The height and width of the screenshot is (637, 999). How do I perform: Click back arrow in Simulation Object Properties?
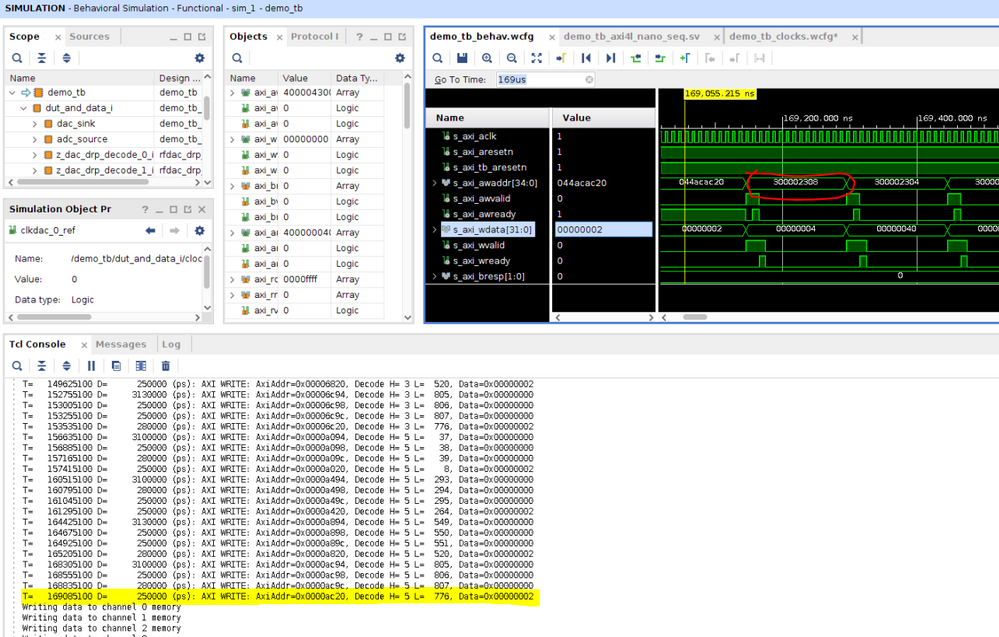click(x=150, y=231)
